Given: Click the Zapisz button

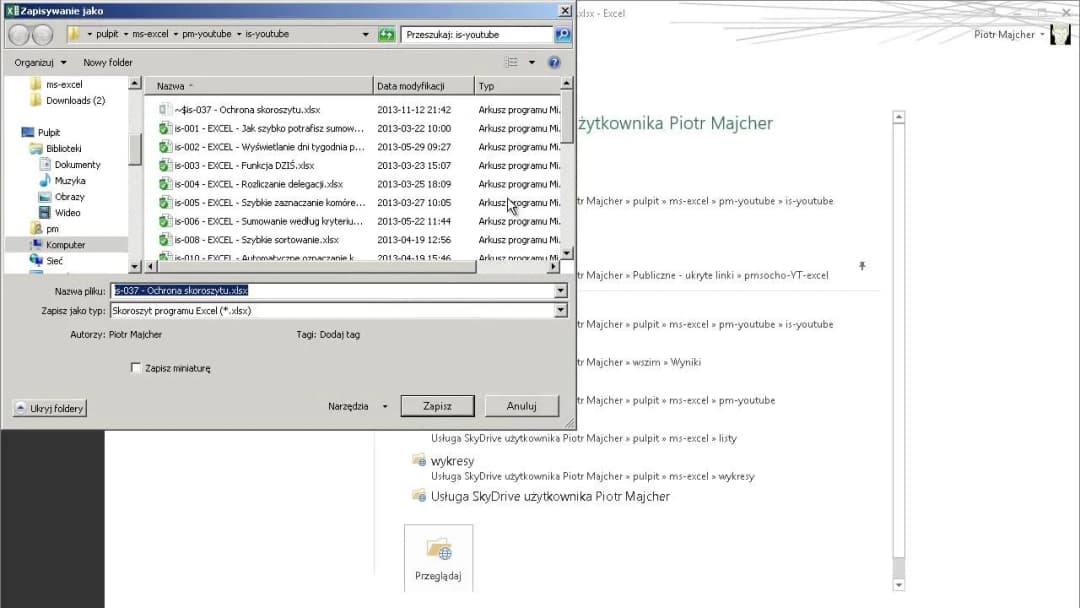Looking at the screenshot, I should pyautogui.click(x=437, y=405).
